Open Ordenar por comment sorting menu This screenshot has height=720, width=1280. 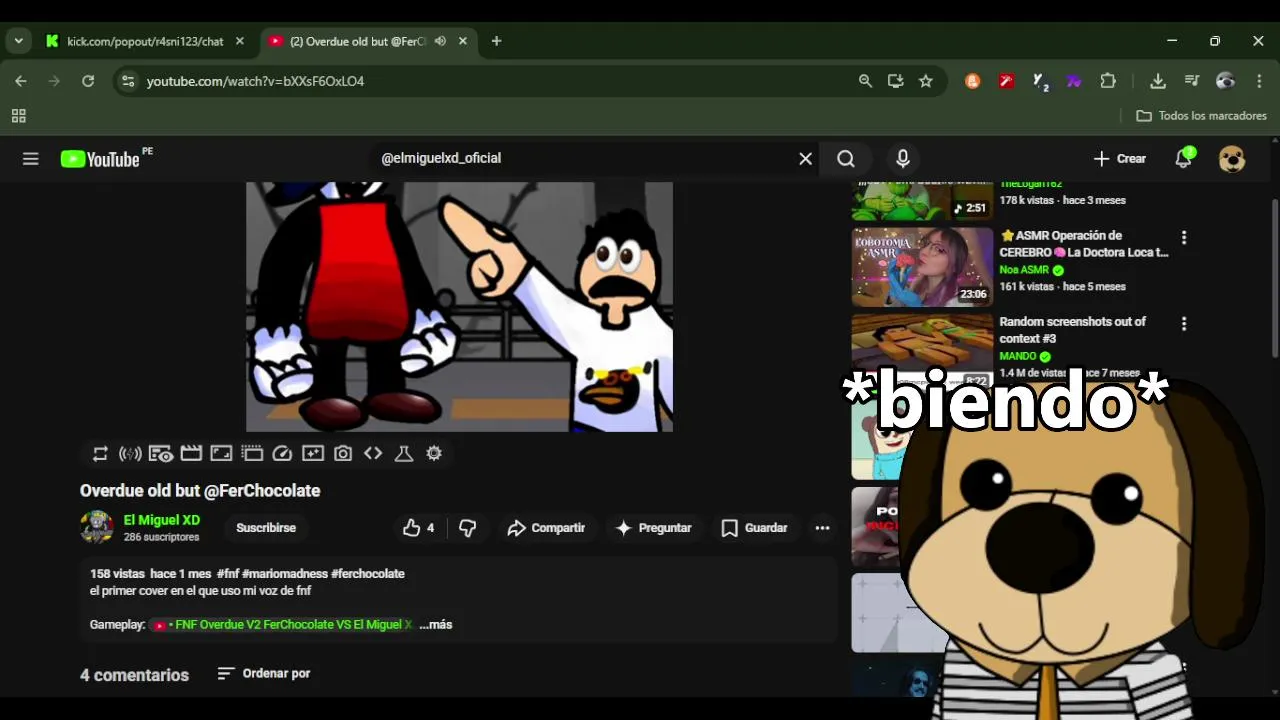pos(264,674)
